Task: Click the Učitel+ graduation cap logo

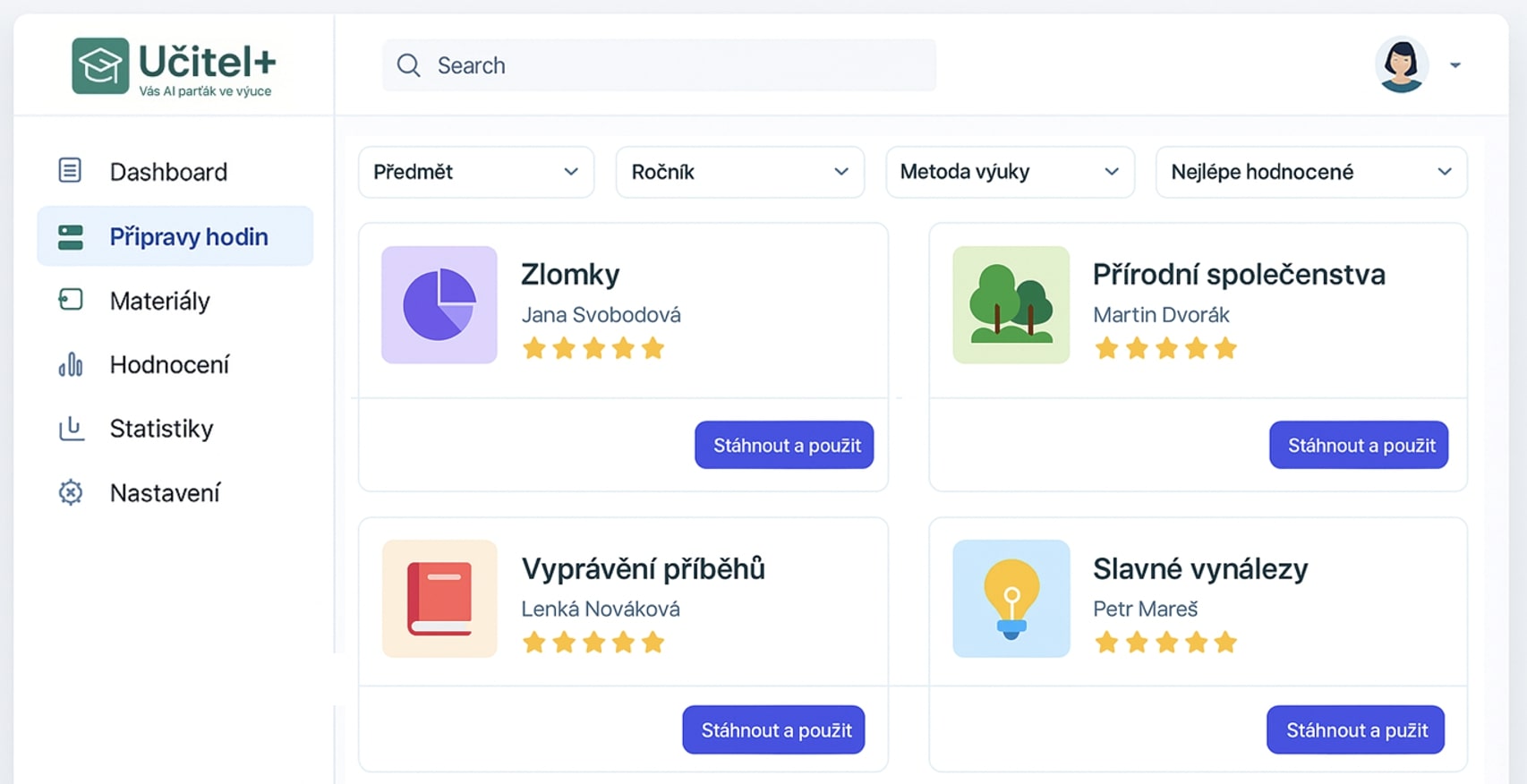Action: point(100,65)
